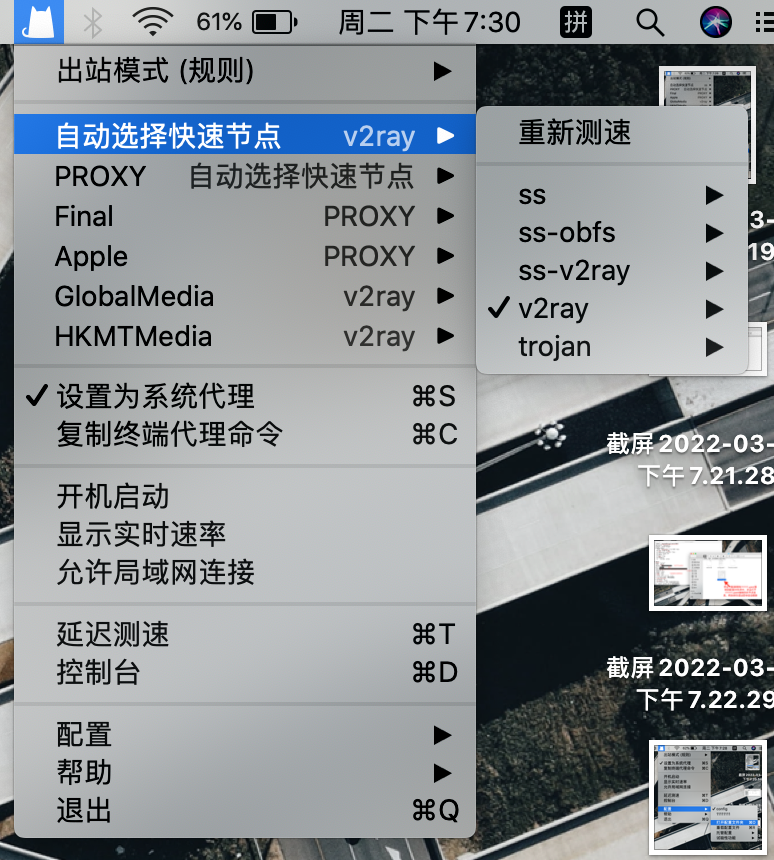
Task: Select file label 截屏 2022-03 下午 7.22.29
Action: 690,683
